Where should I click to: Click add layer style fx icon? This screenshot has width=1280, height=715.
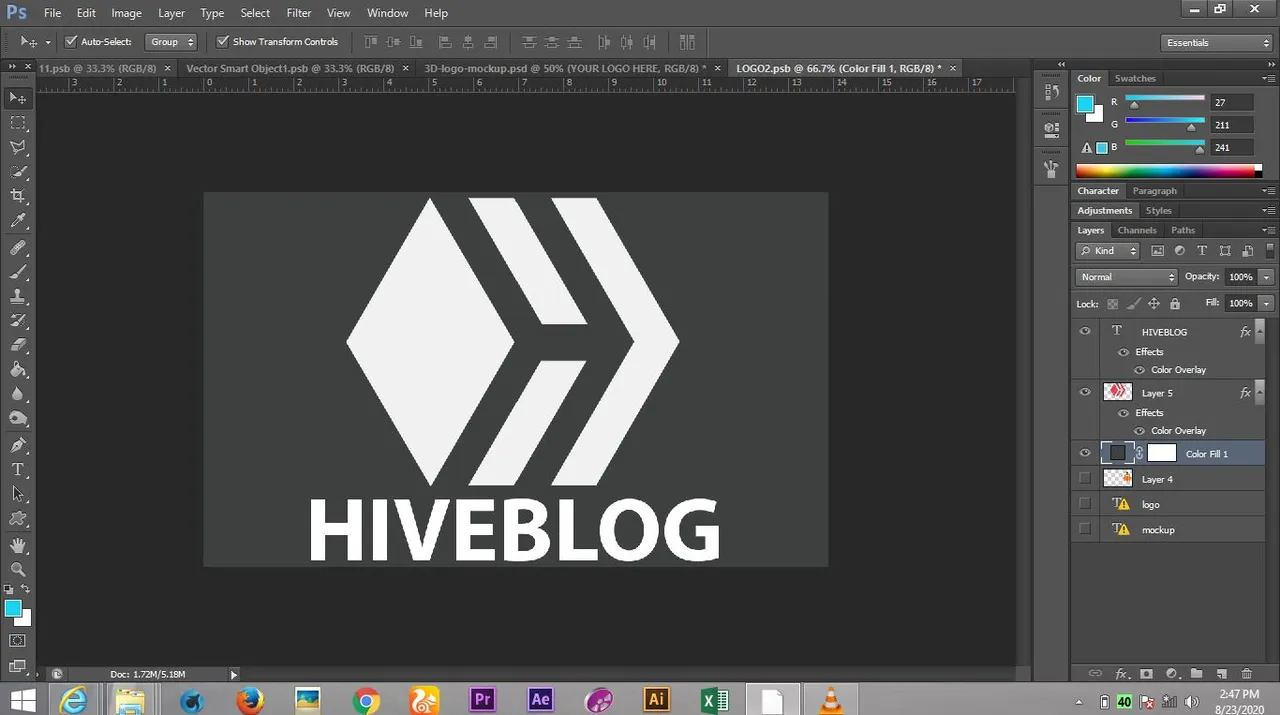1121,674
